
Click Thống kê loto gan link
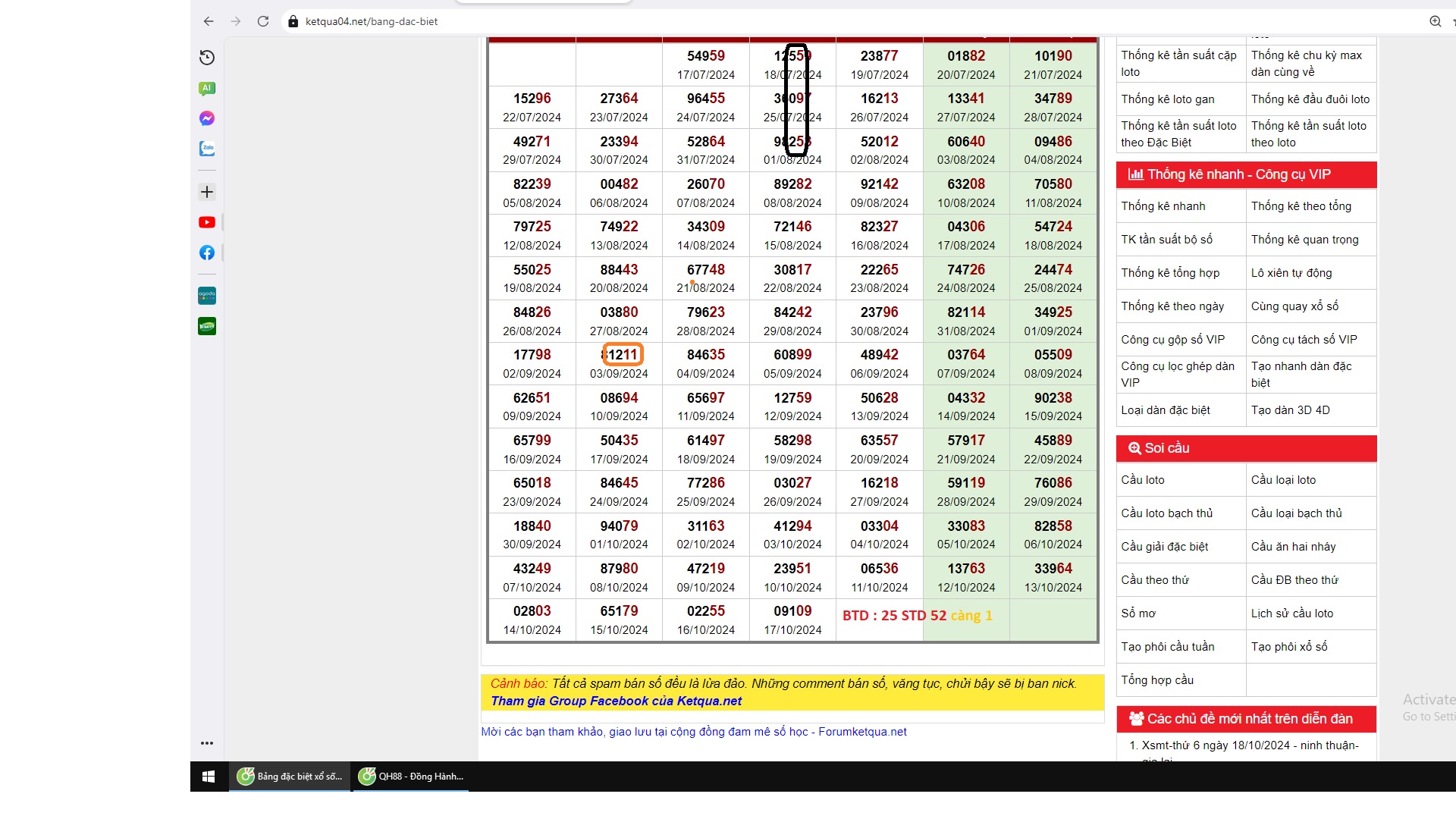tap(1167, 99)
